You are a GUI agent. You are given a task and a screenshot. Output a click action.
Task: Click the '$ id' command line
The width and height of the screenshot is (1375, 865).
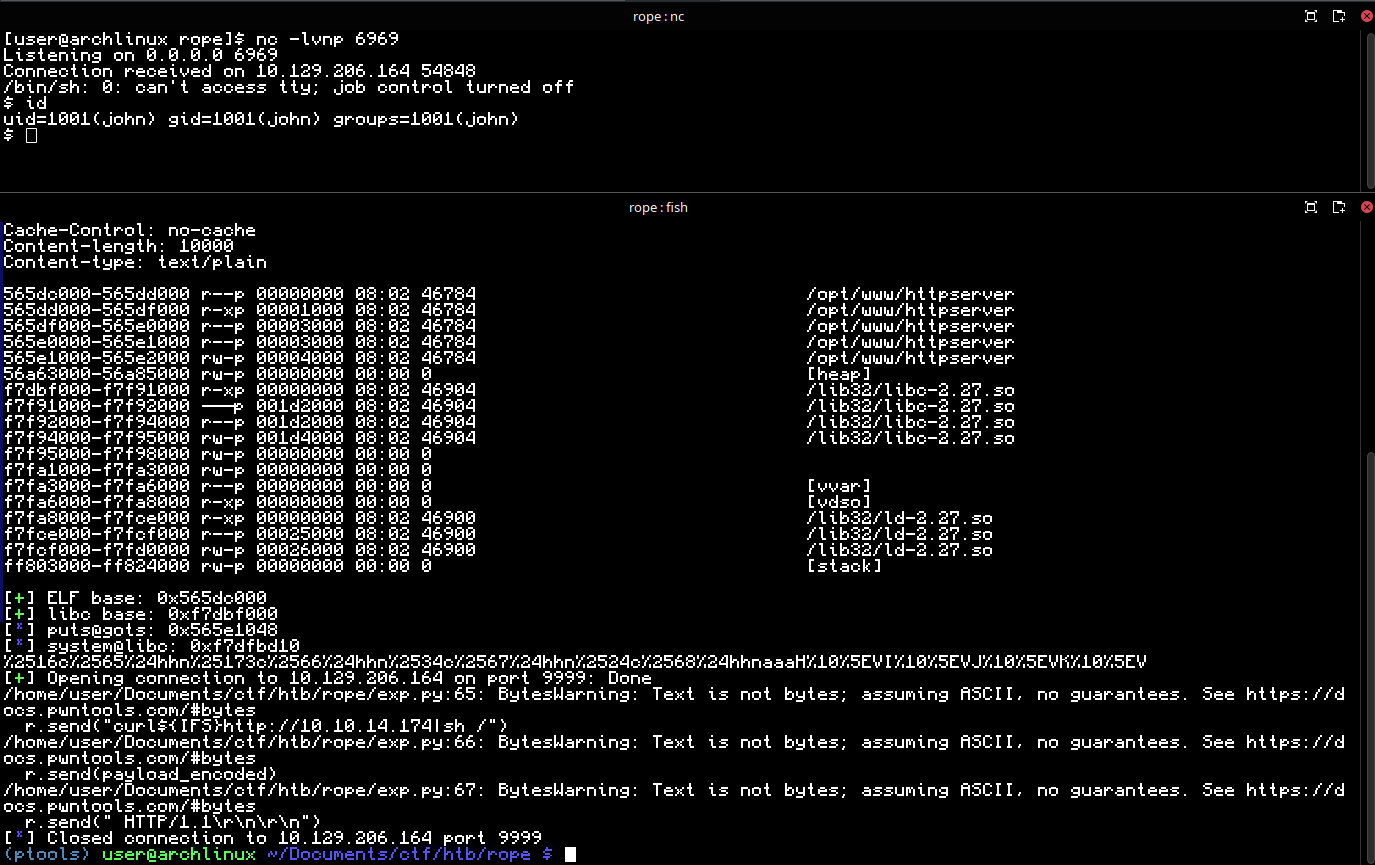25,103
